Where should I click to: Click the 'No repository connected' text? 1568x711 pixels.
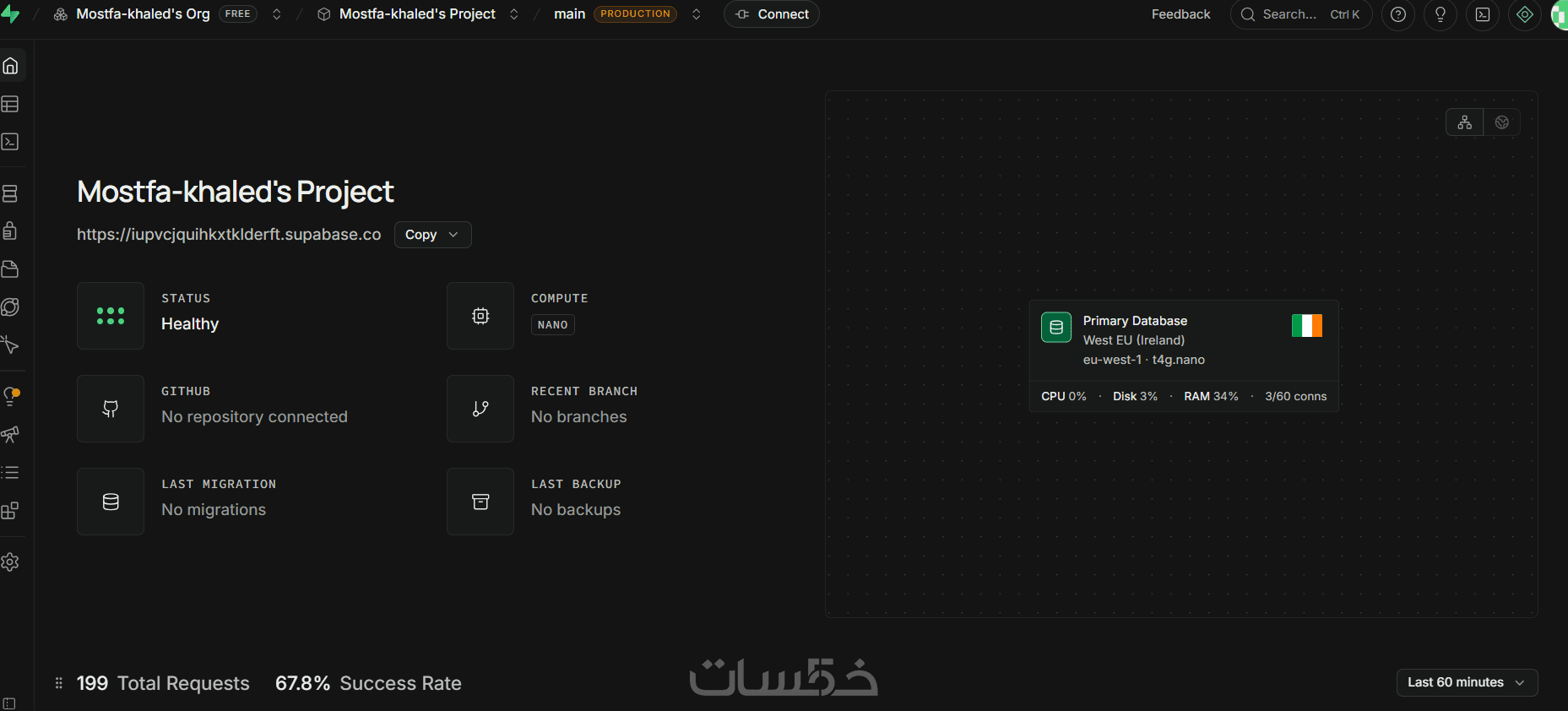(x=254, y=417)
